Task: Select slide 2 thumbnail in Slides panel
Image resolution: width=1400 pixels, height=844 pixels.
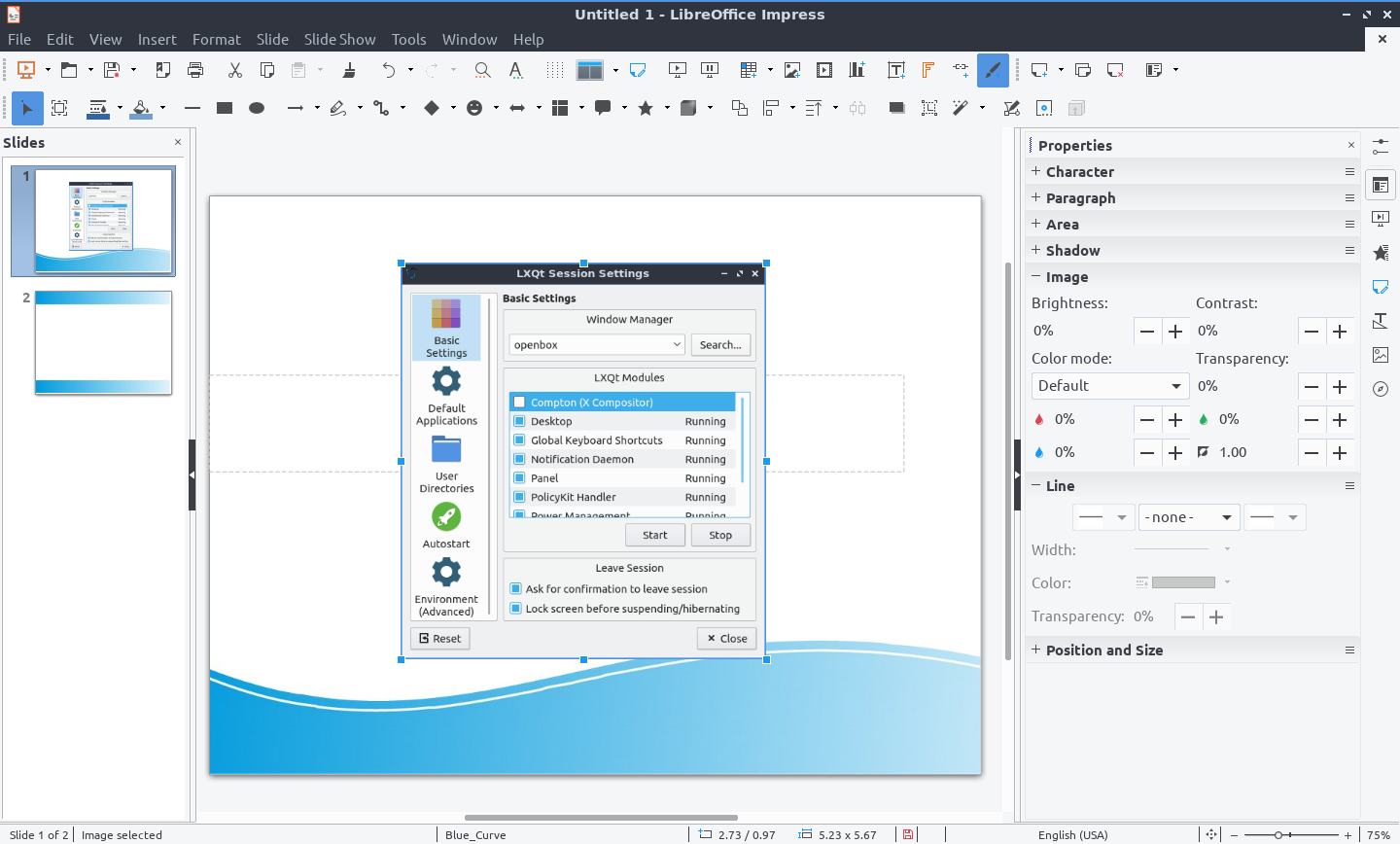Action: (x=103, y=342)
